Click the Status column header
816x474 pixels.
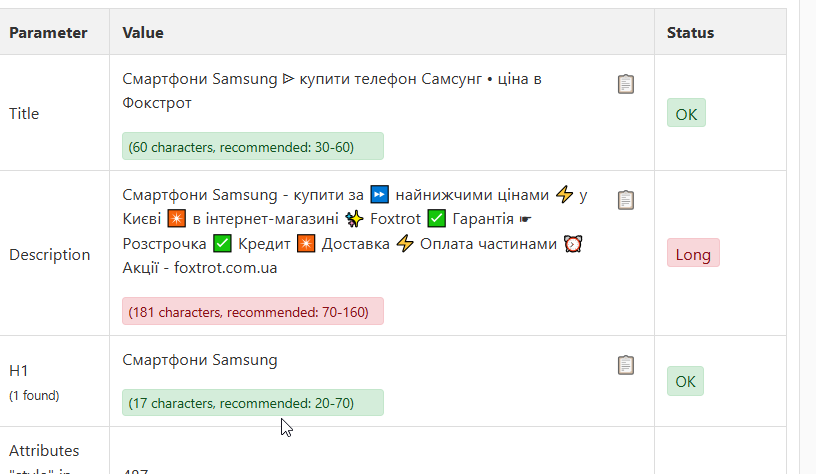point(691,33)
